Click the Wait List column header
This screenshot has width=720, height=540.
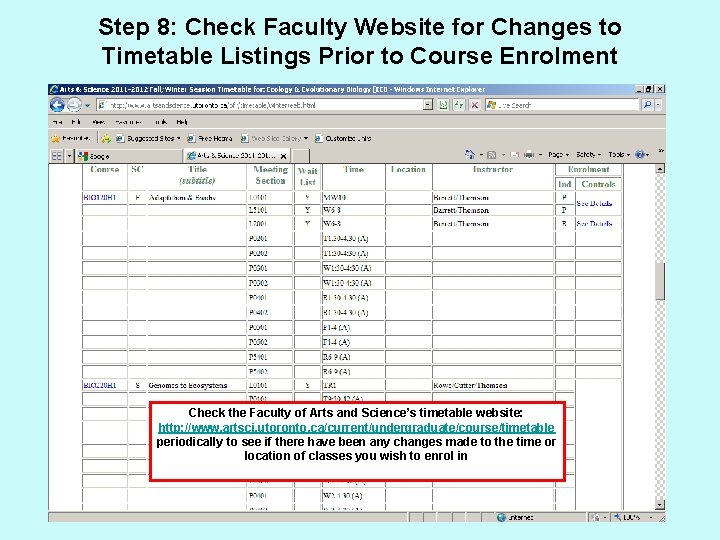[x=307, y=176]
